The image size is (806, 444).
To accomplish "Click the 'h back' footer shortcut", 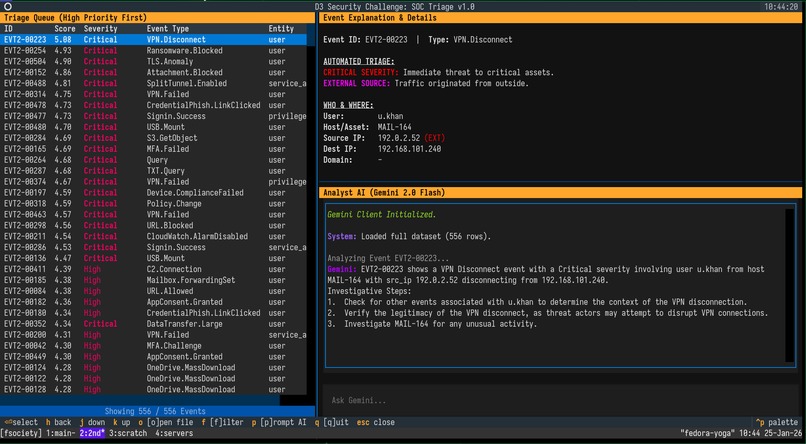I will [x=59, y=422].
